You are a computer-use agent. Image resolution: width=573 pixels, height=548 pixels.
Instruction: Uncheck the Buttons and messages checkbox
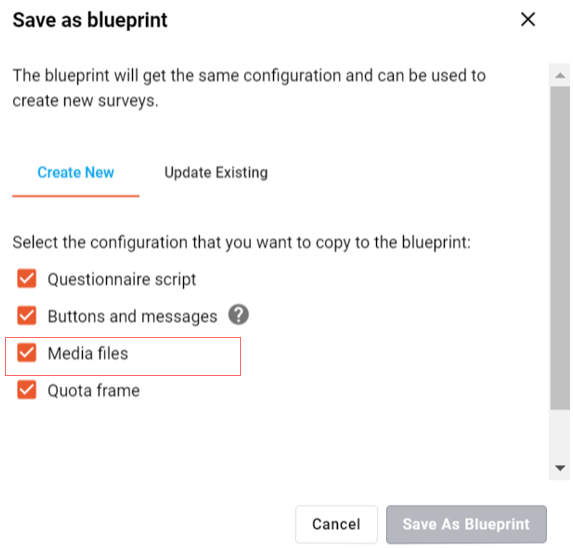click(x=27, y=316)
